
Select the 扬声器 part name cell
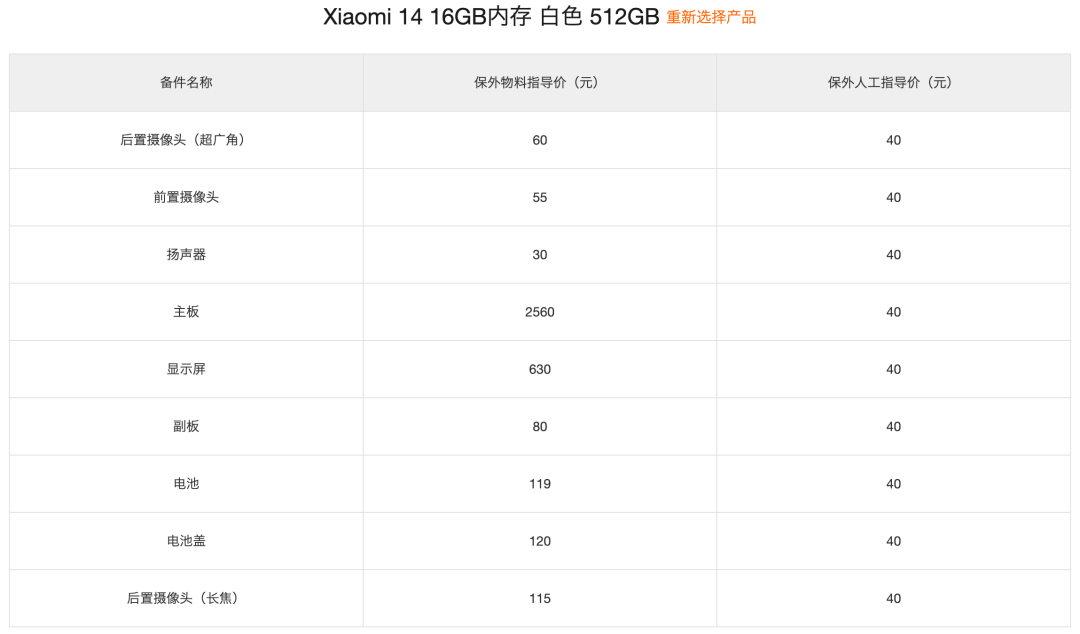tap(186, 254)
